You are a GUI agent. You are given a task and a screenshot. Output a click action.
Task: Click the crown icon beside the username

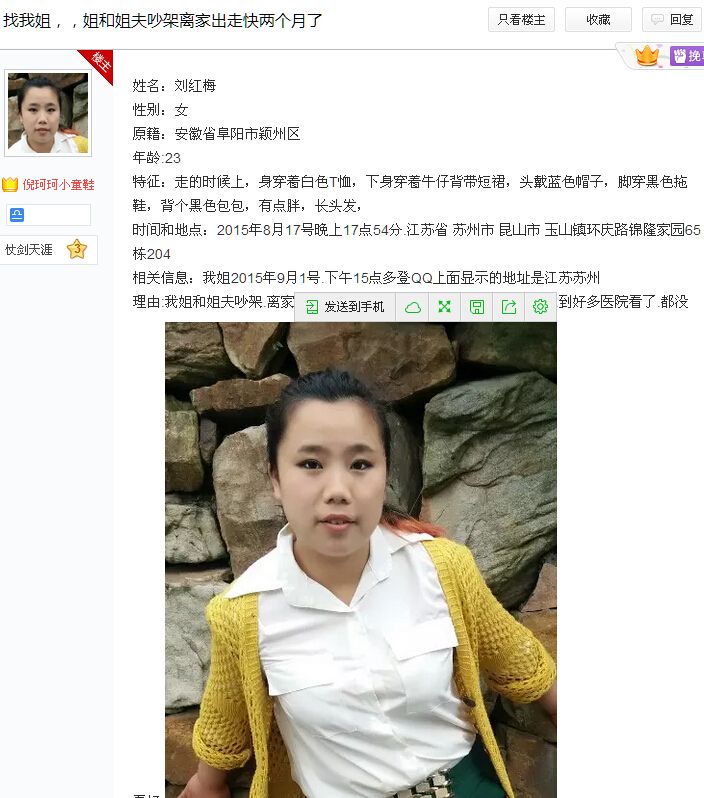tap(10, 184)
